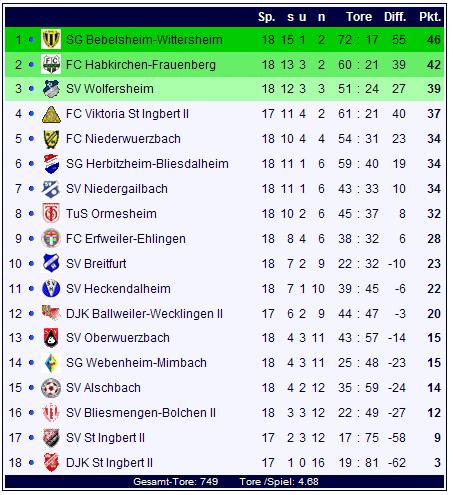This screenshot has width=453, height=495.
Task: Click the SV Alschbach football emblem
Action: coord(51,388)
